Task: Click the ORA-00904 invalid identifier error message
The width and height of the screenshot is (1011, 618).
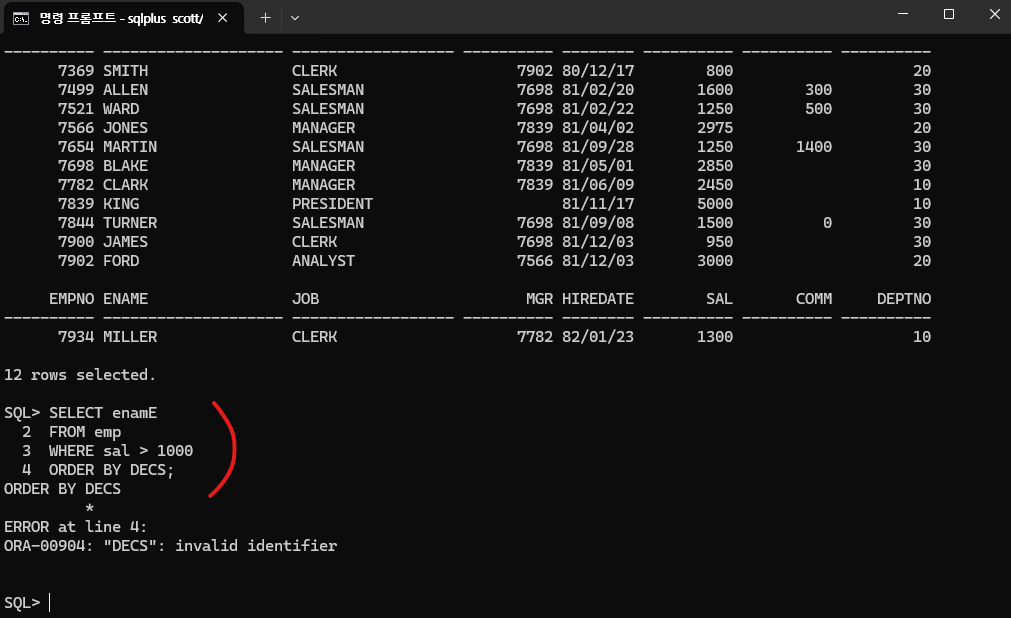Action: (x=170, y=545)
